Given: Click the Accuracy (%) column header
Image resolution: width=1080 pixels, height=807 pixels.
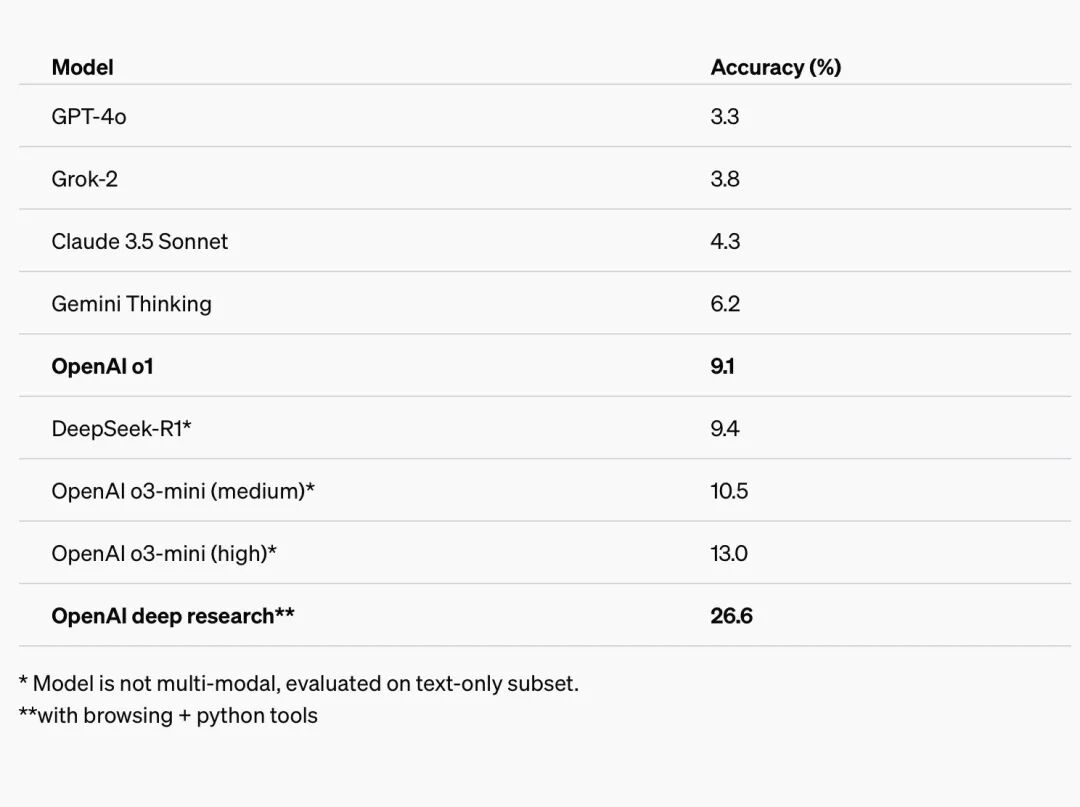Looking at the screenshot, I should point(775,67).
